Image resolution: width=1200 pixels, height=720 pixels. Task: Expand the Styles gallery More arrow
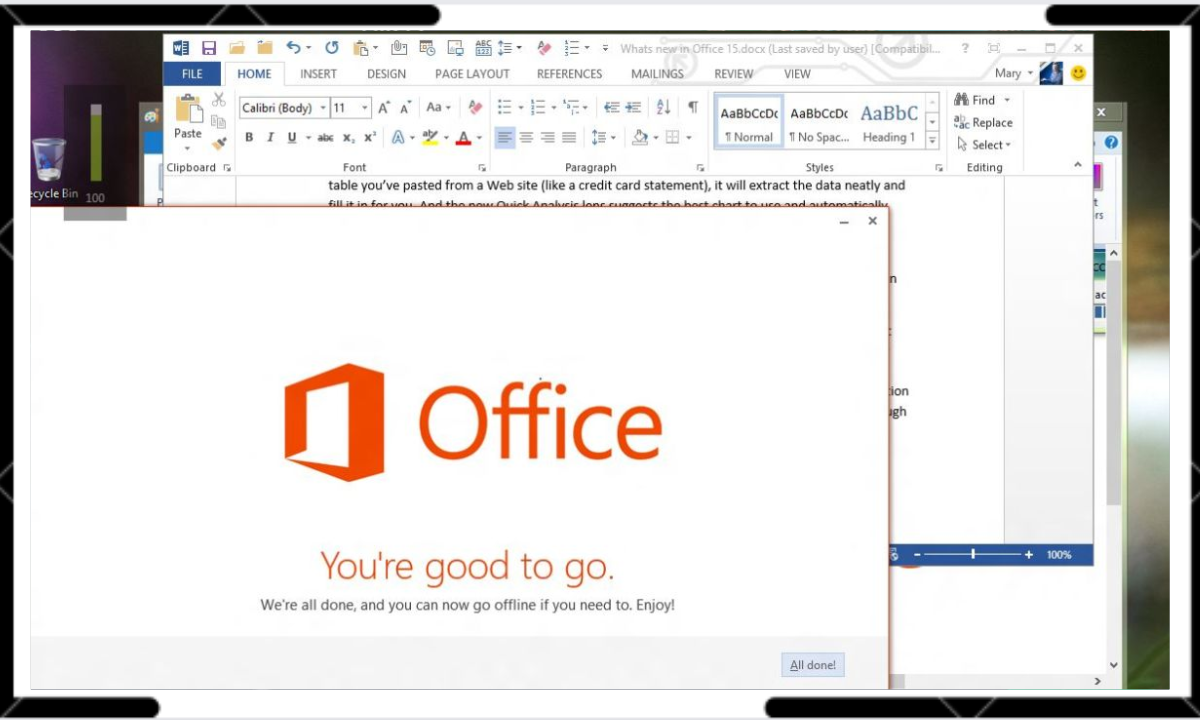[932, 141]
